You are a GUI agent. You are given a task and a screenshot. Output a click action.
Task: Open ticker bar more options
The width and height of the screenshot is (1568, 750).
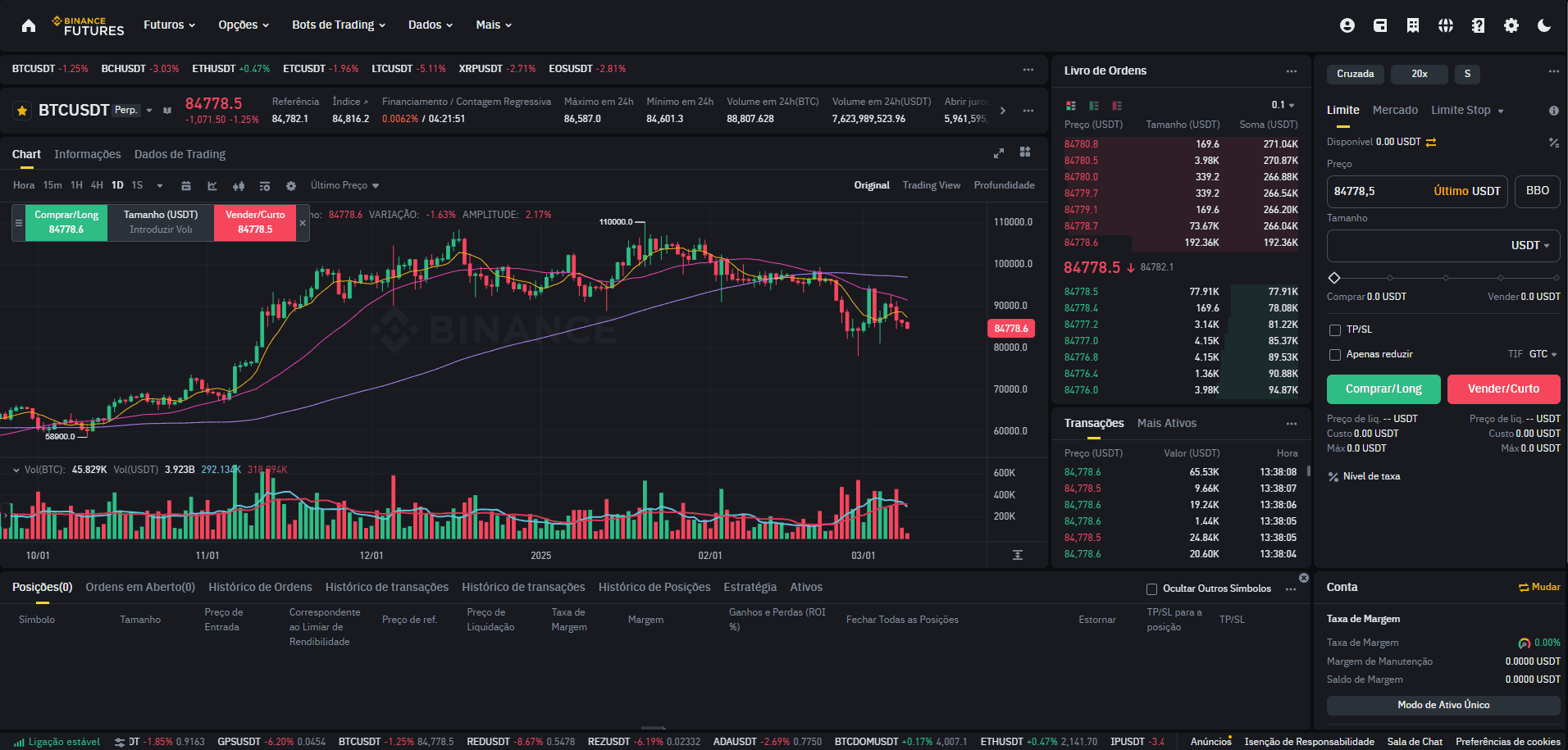(x=1028, y=70)
